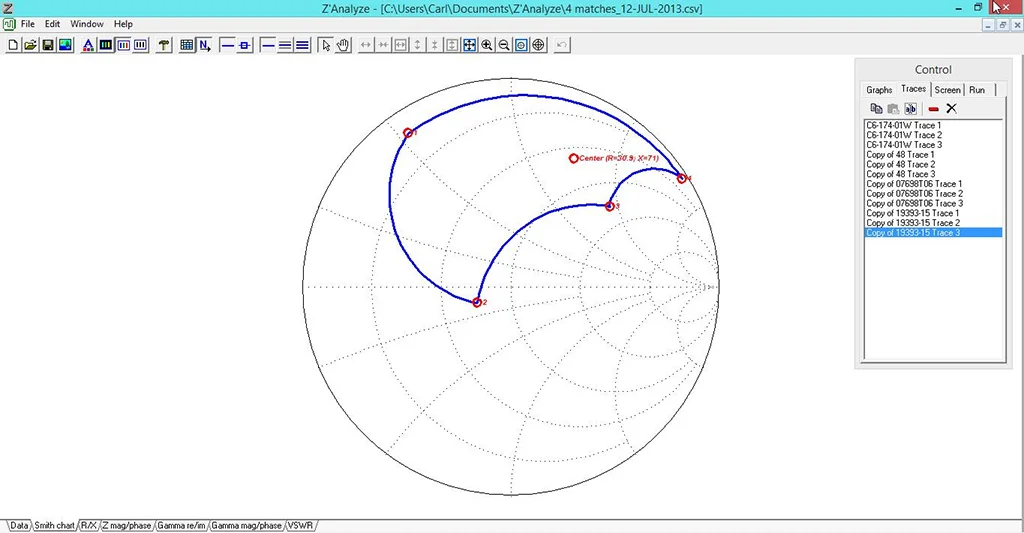Click the zoom out magnifier

click(x=504, y=45)
